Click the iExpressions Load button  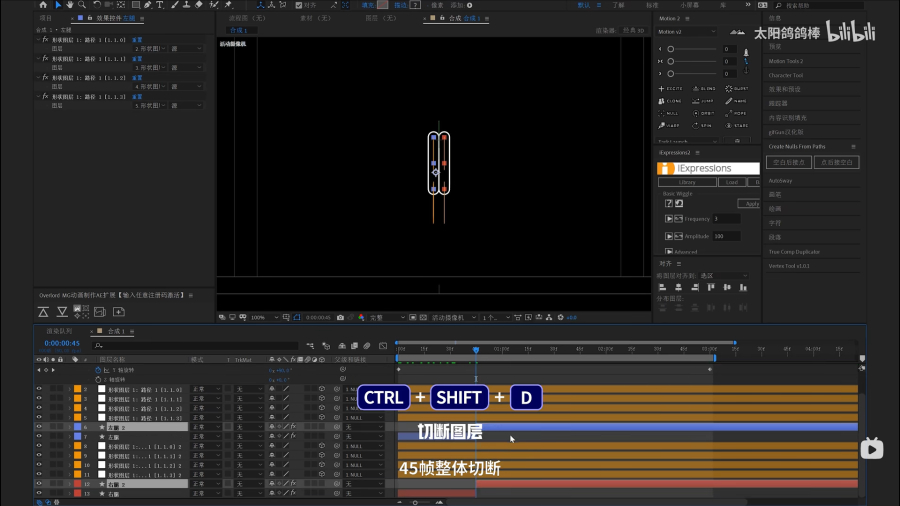732,182
